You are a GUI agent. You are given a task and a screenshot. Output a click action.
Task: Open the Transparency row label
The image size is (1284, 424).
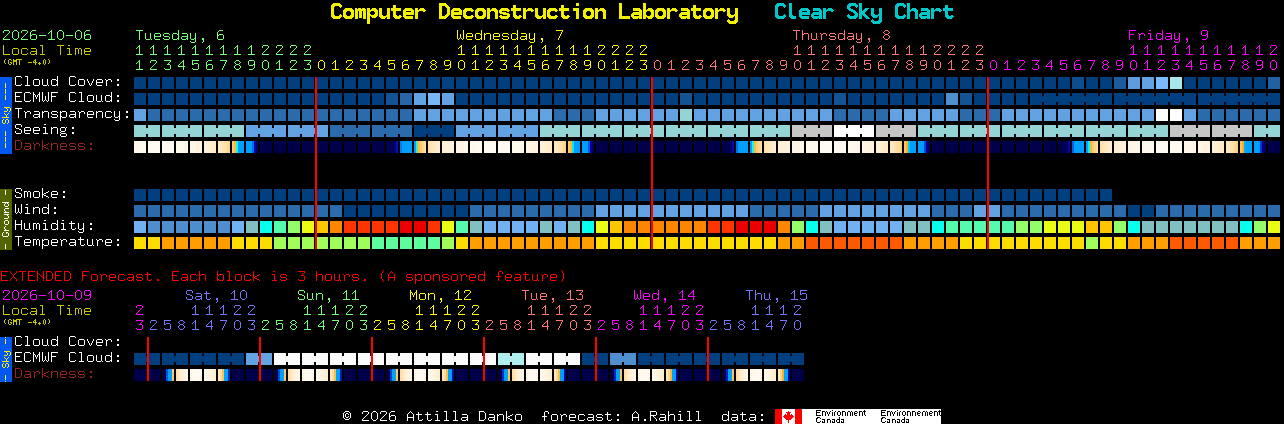point(72,114)
